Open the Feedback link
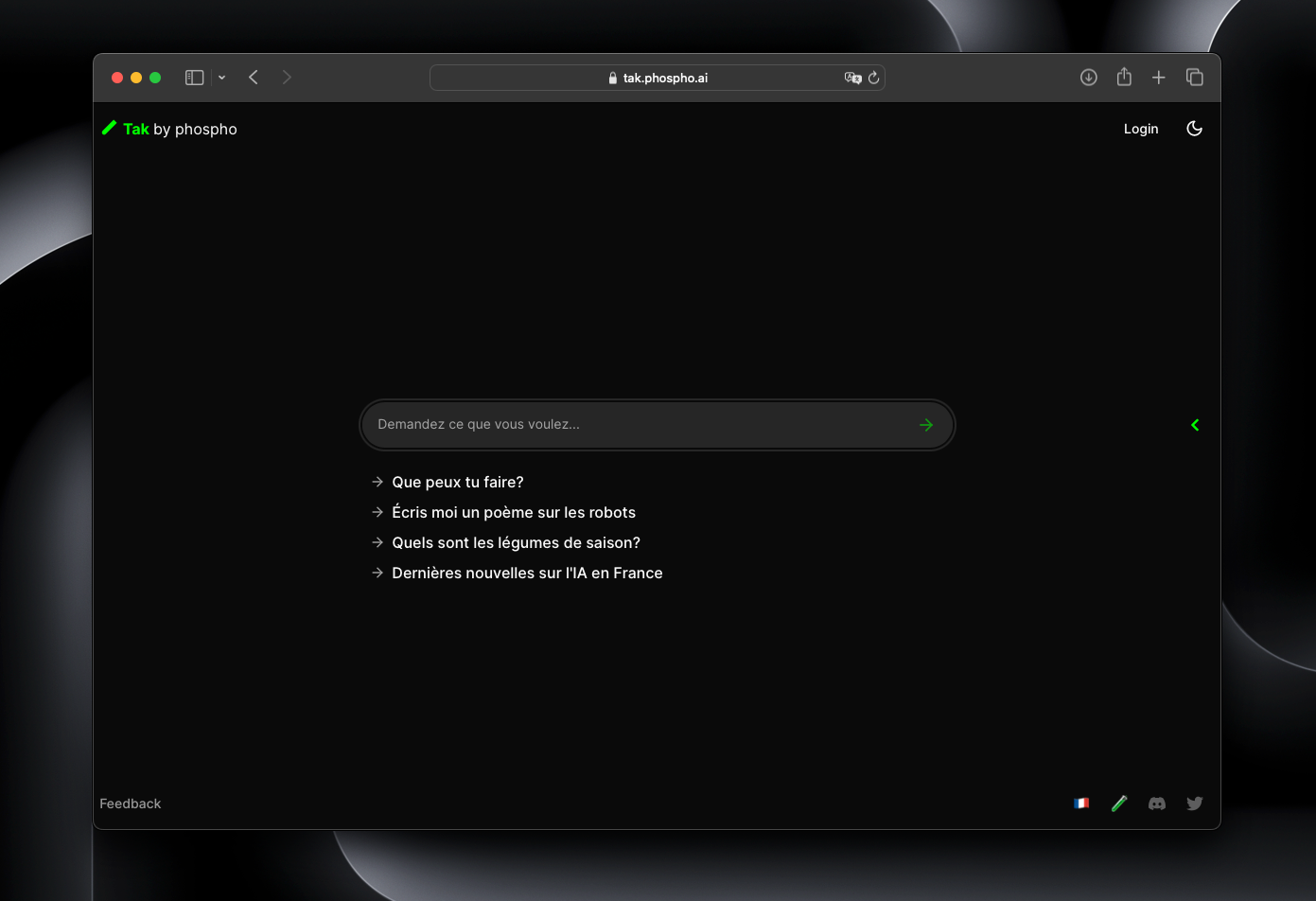 tap(130, 803)
